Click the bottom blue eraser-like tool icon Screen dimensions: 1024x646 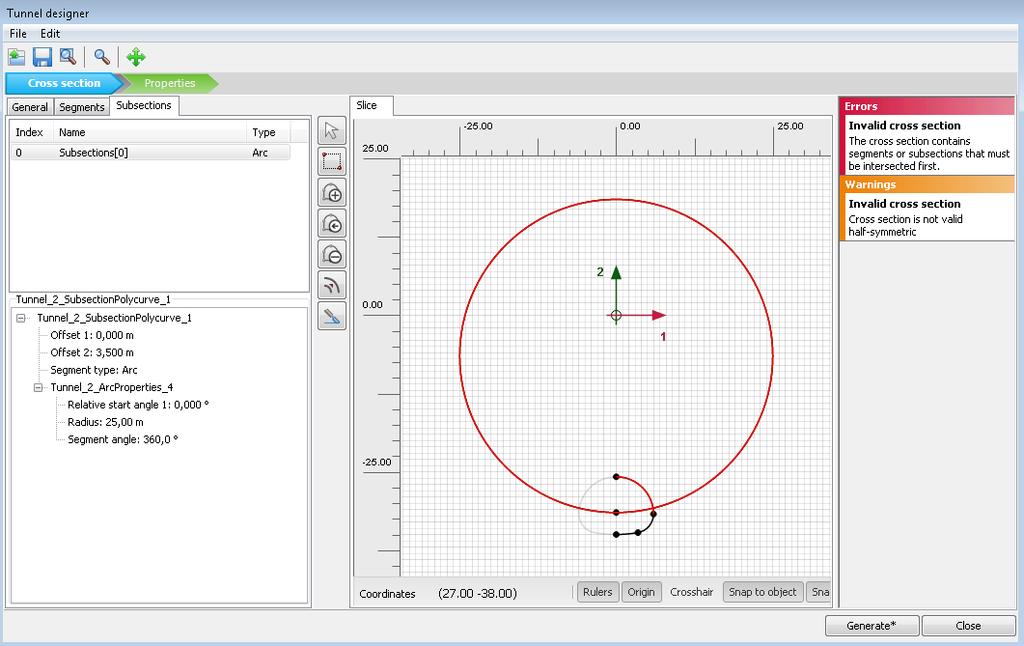click(332, 317)
